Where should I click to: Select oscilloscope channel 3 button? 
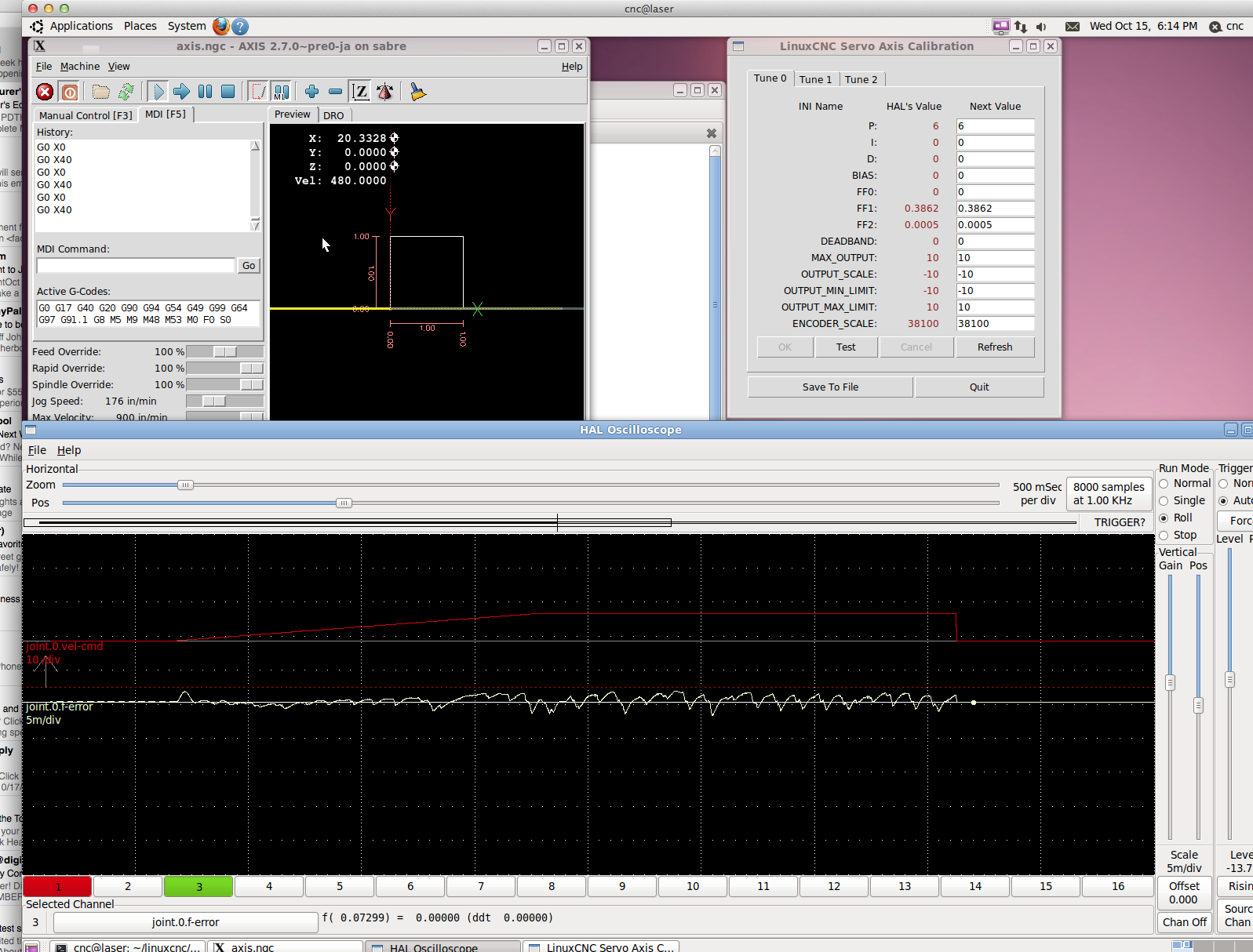pos(199,887)
